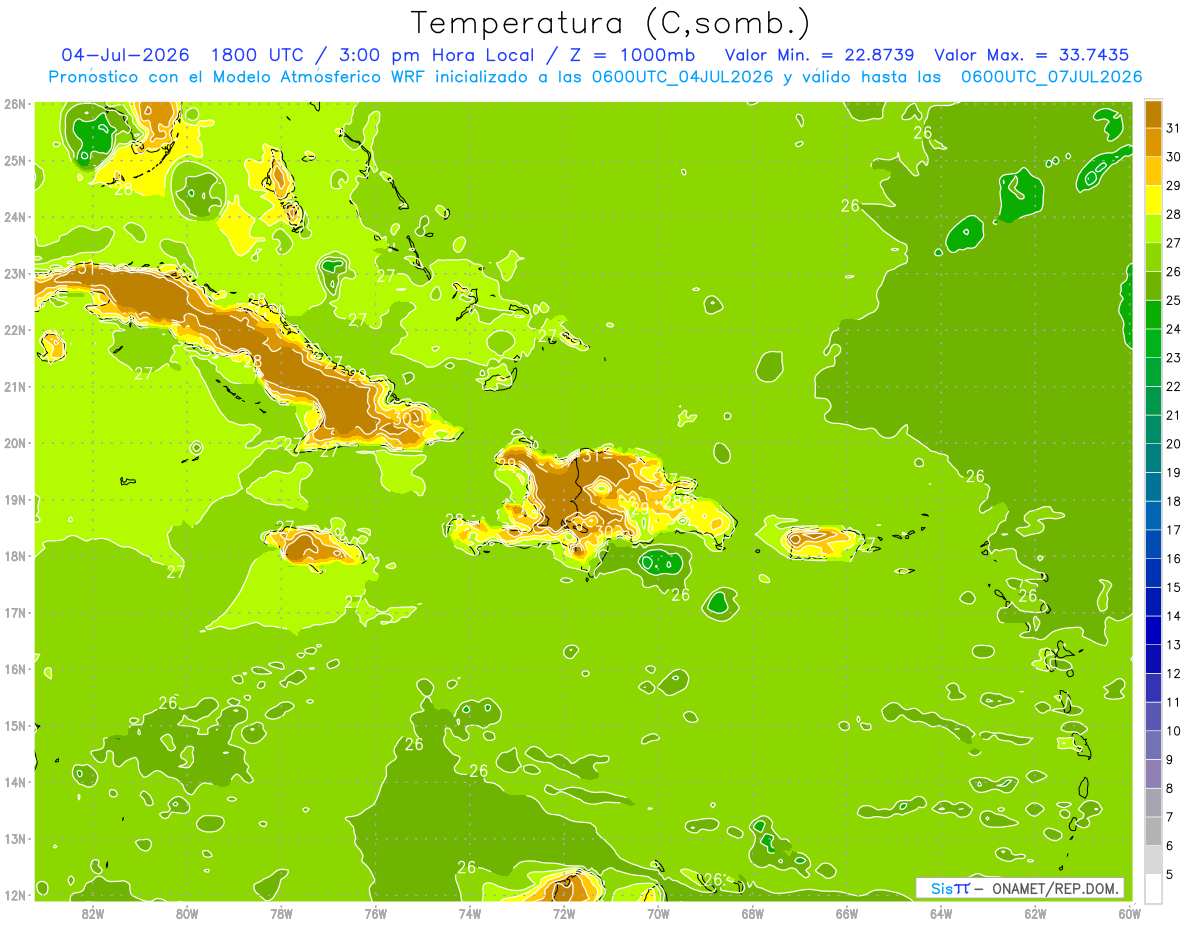Click the 25N latitude label

click(15, 160)
